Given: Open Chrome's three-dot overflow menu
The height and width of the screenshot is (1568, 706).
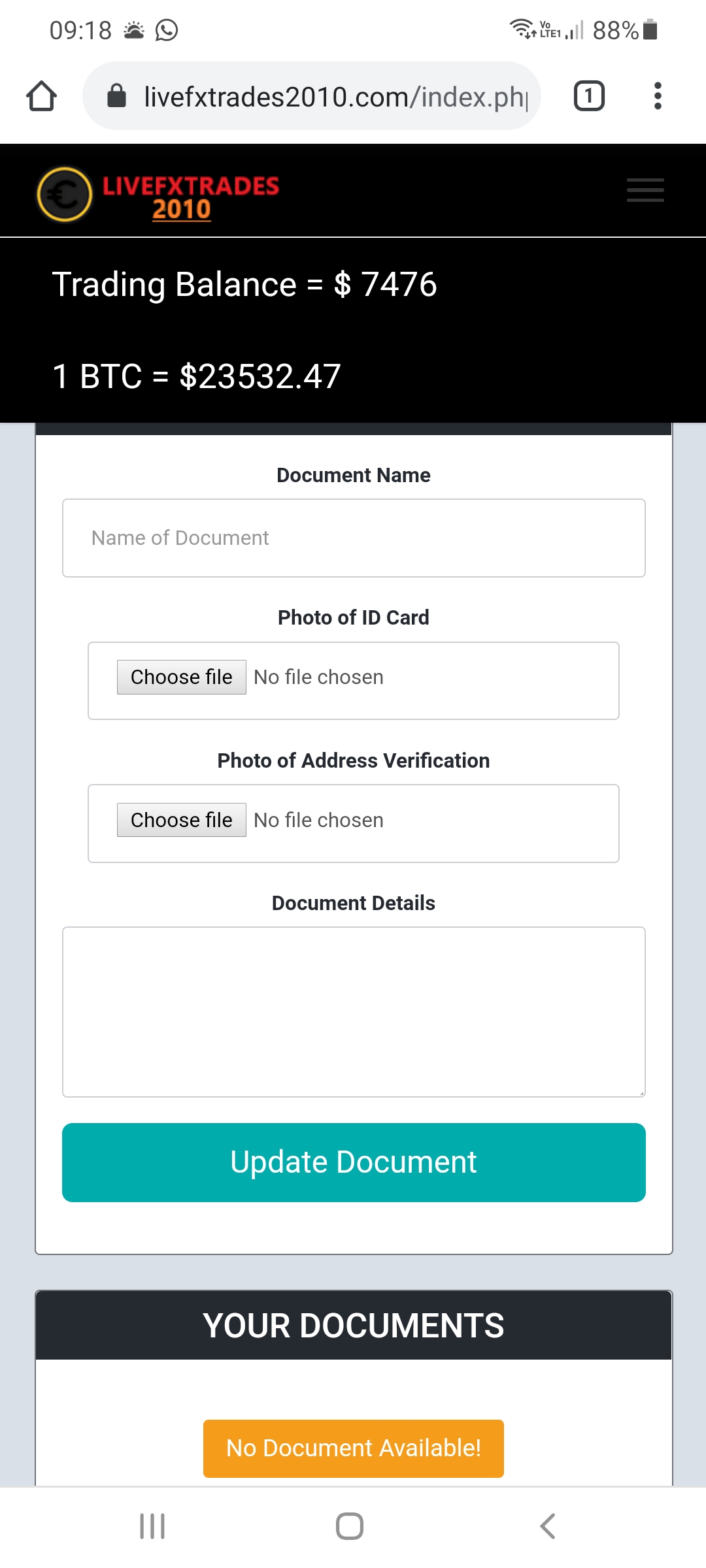Looking at the screenshot, I should [658, 96].
